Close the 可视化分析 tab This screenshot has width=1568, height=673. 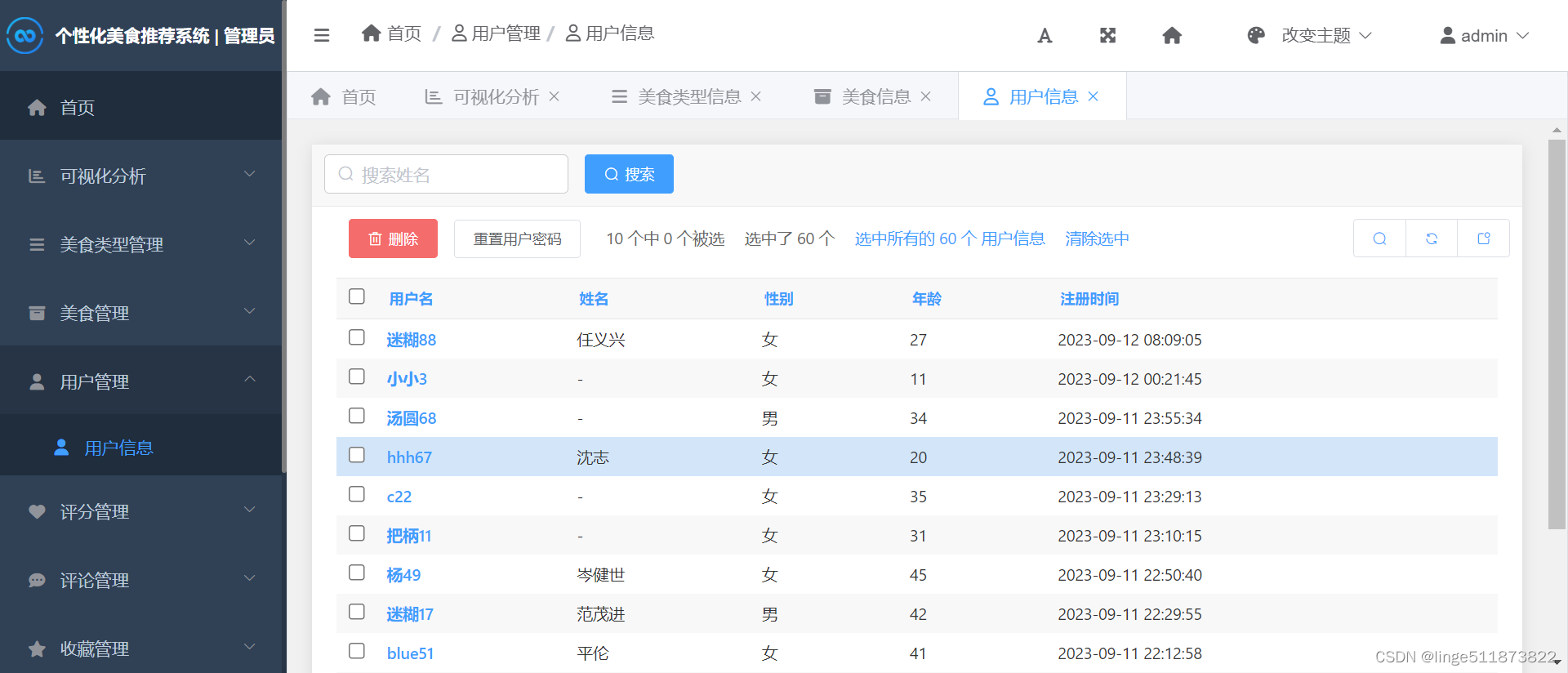[554, 96]
